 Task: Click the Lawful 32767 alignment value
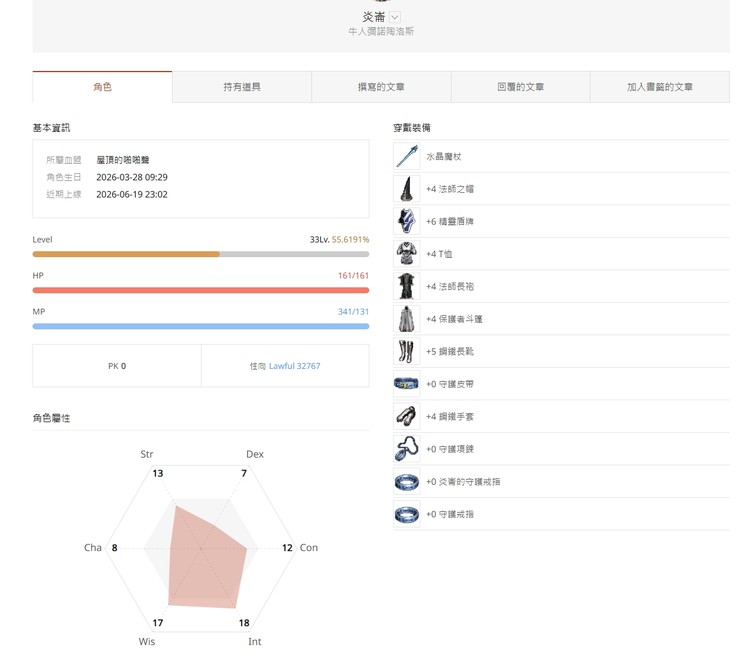[295, 366]
